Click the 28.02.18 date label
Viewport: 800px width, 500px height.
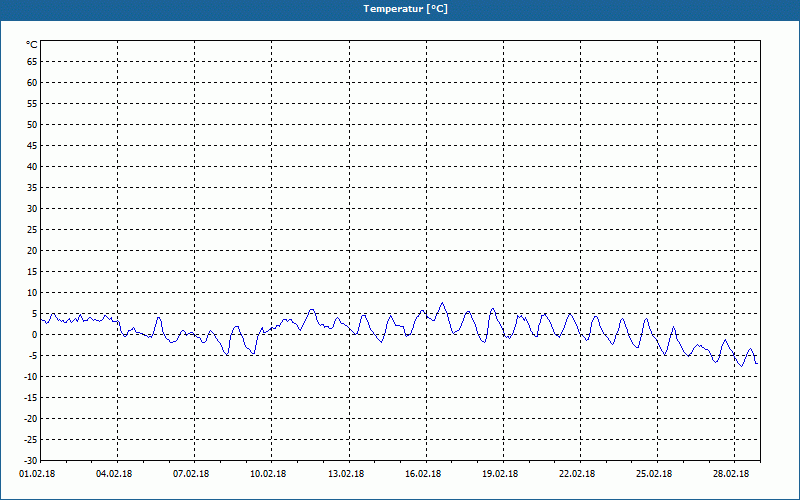pos(731,474)
